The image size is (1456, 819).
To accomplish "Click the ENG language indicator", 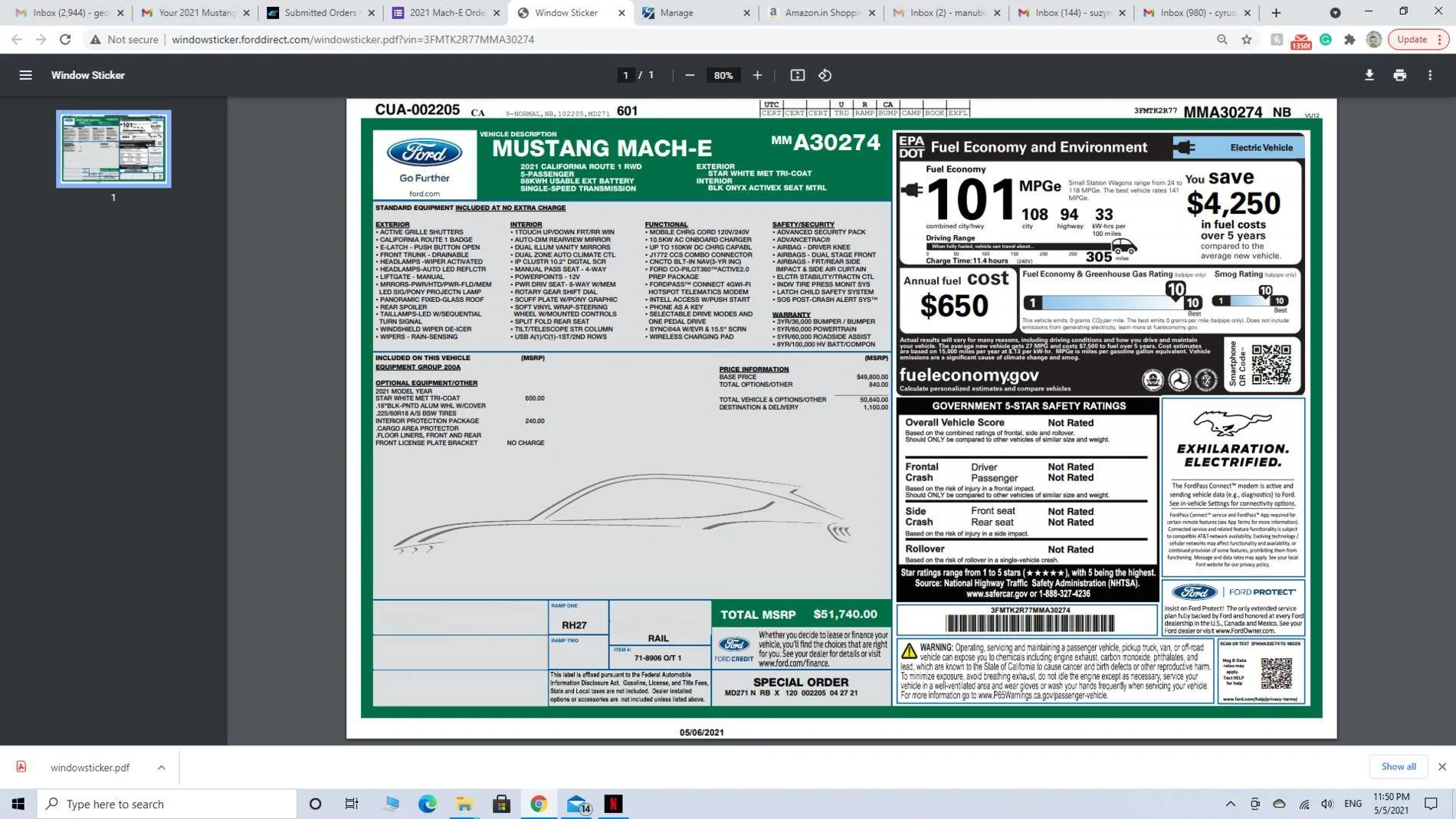I will click(x=1353, y=804).
